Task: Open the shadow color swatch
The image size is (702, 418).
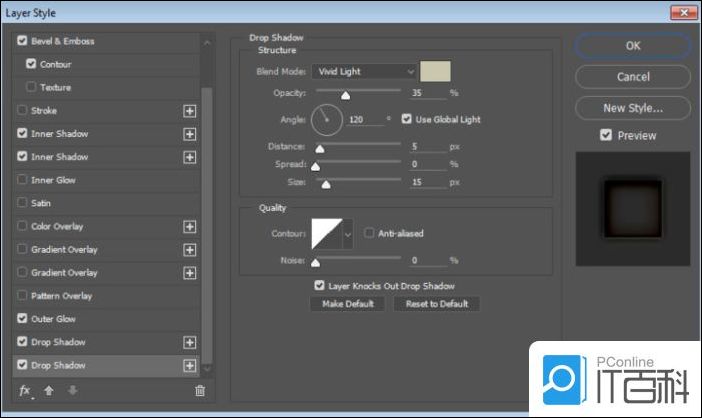Action: (435, 72)
